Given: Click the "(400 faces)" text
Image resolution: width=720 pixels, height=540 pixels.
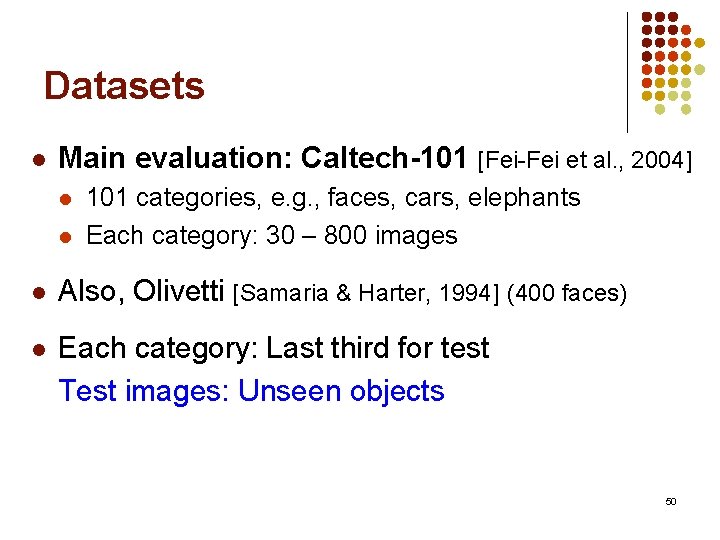Looking at the screenshot, I should pyautogui.click(x=566, y=293).
